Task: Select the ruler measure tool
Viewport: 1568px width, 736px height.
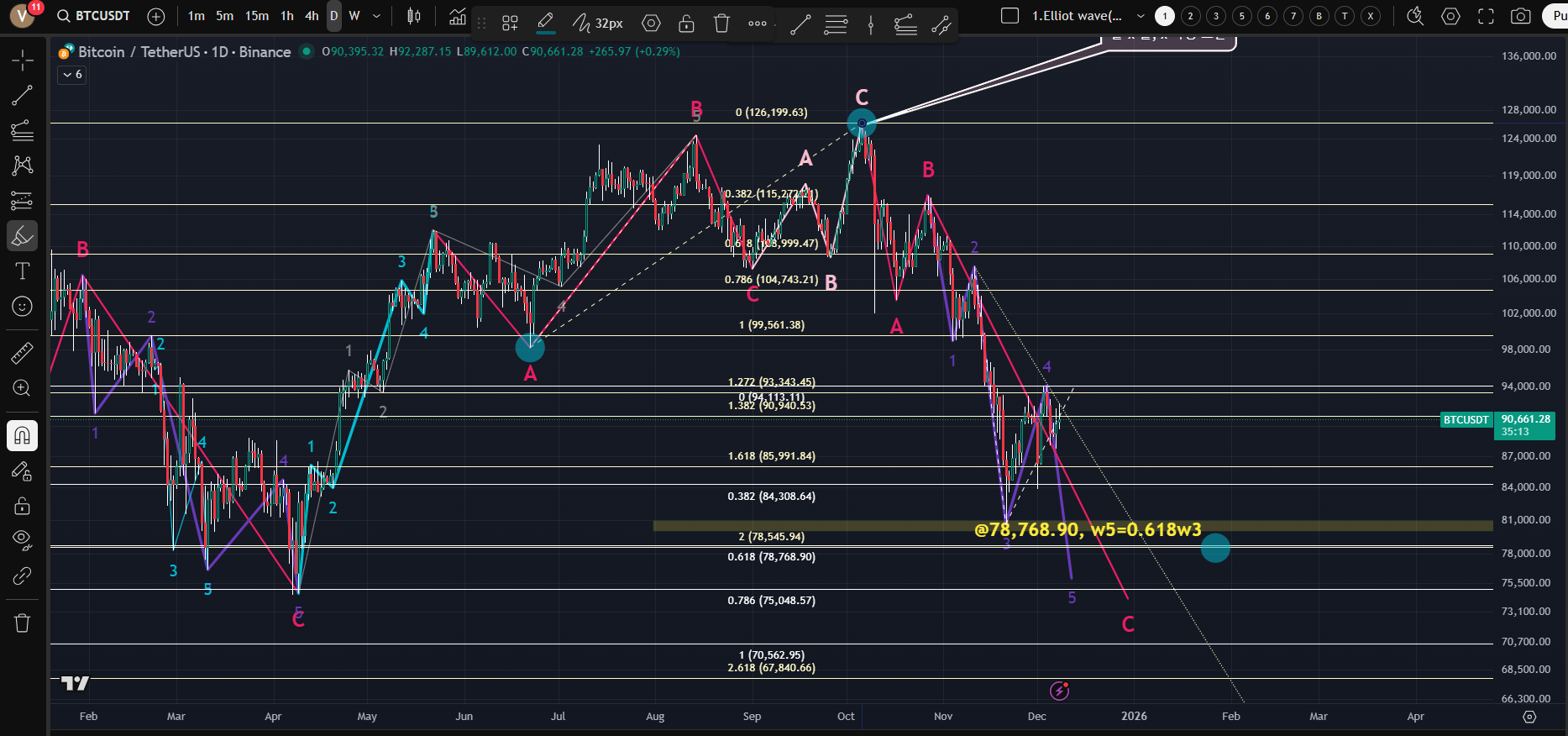Action: (23, 353)
